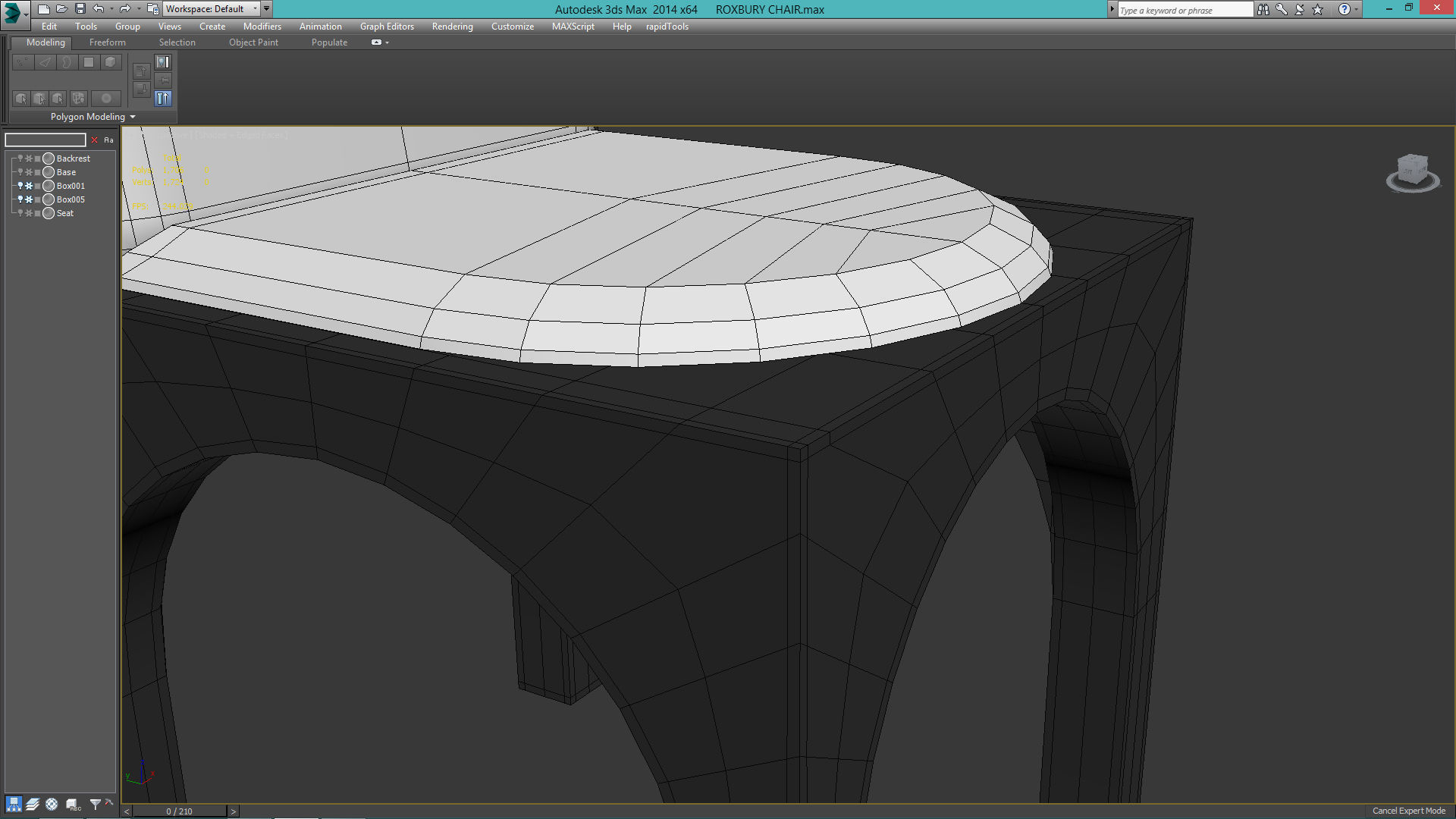Click the Project Folder icon

tap(152, 9)
